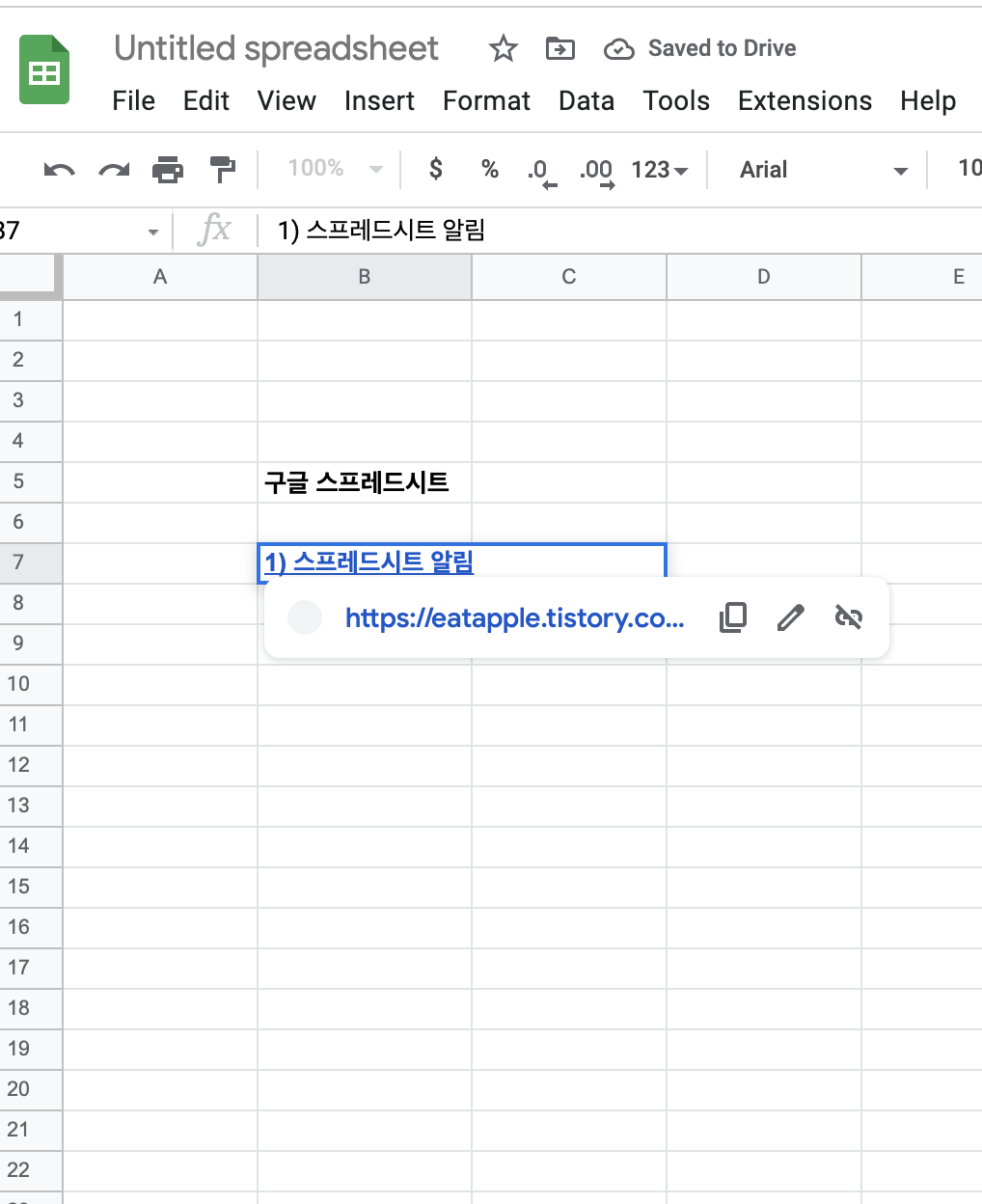The width and height of the screenshot is (982, 1204).
Task: Format as percent
Action: 490,169
